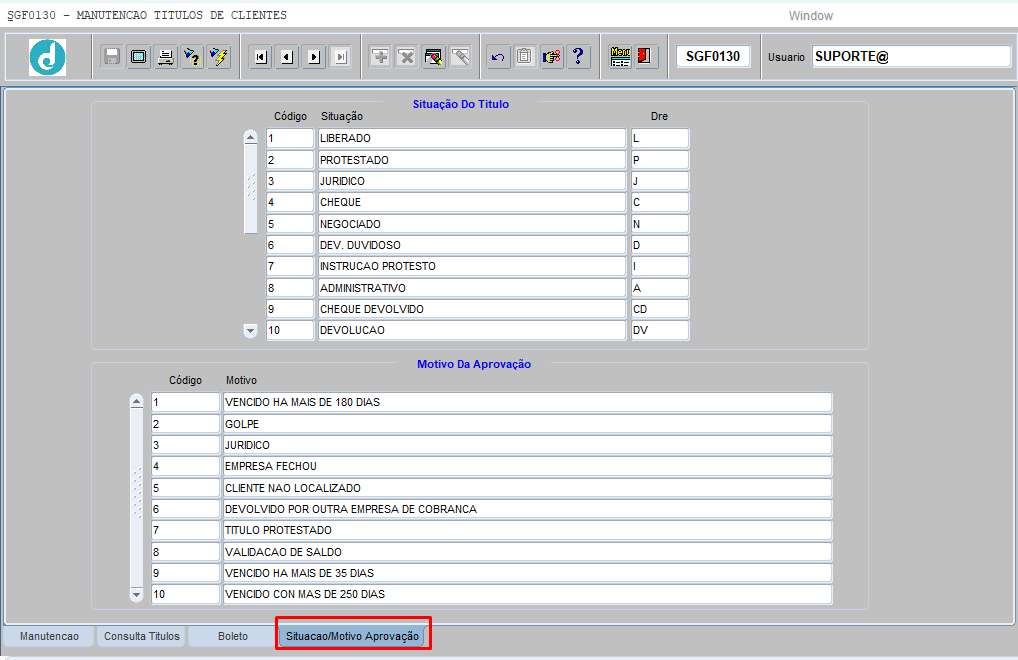Click the DEVOLUCAO field

pos(471,330)
